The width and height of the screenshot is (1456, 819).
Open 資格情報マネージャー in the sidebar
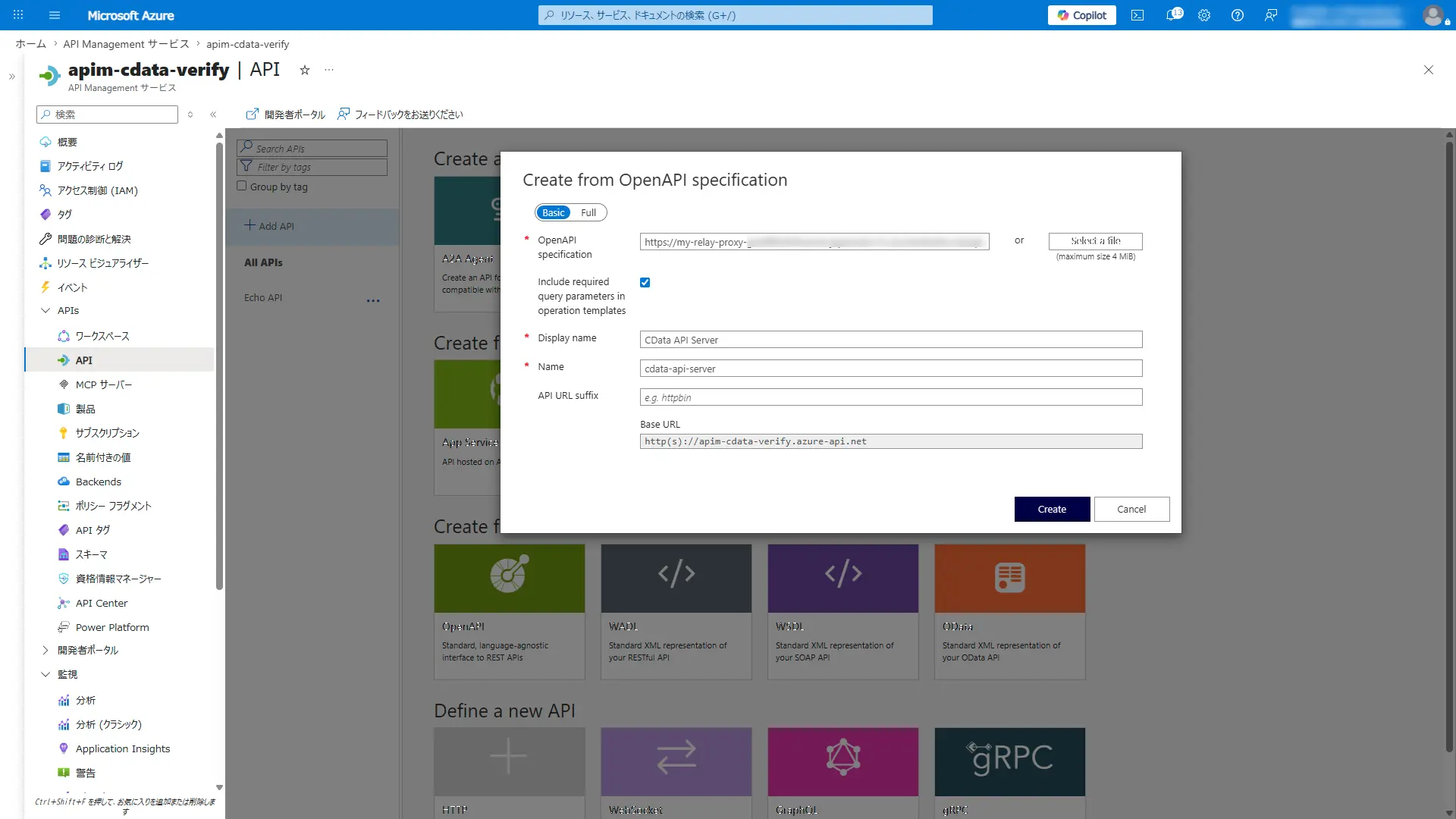click(118, 579)
